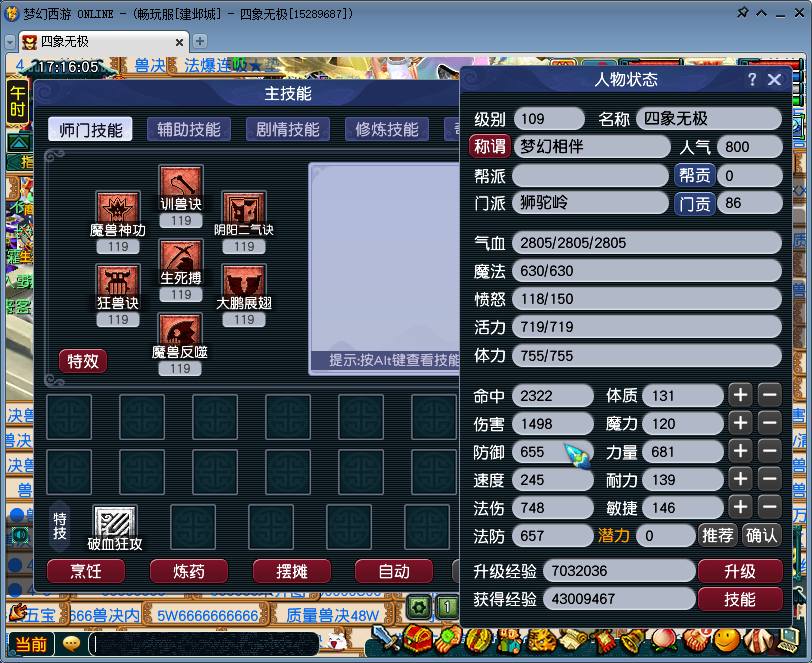Decrease 耐力 with minus button
Viewport: 812px width, 663px height.
click(770, 479)
